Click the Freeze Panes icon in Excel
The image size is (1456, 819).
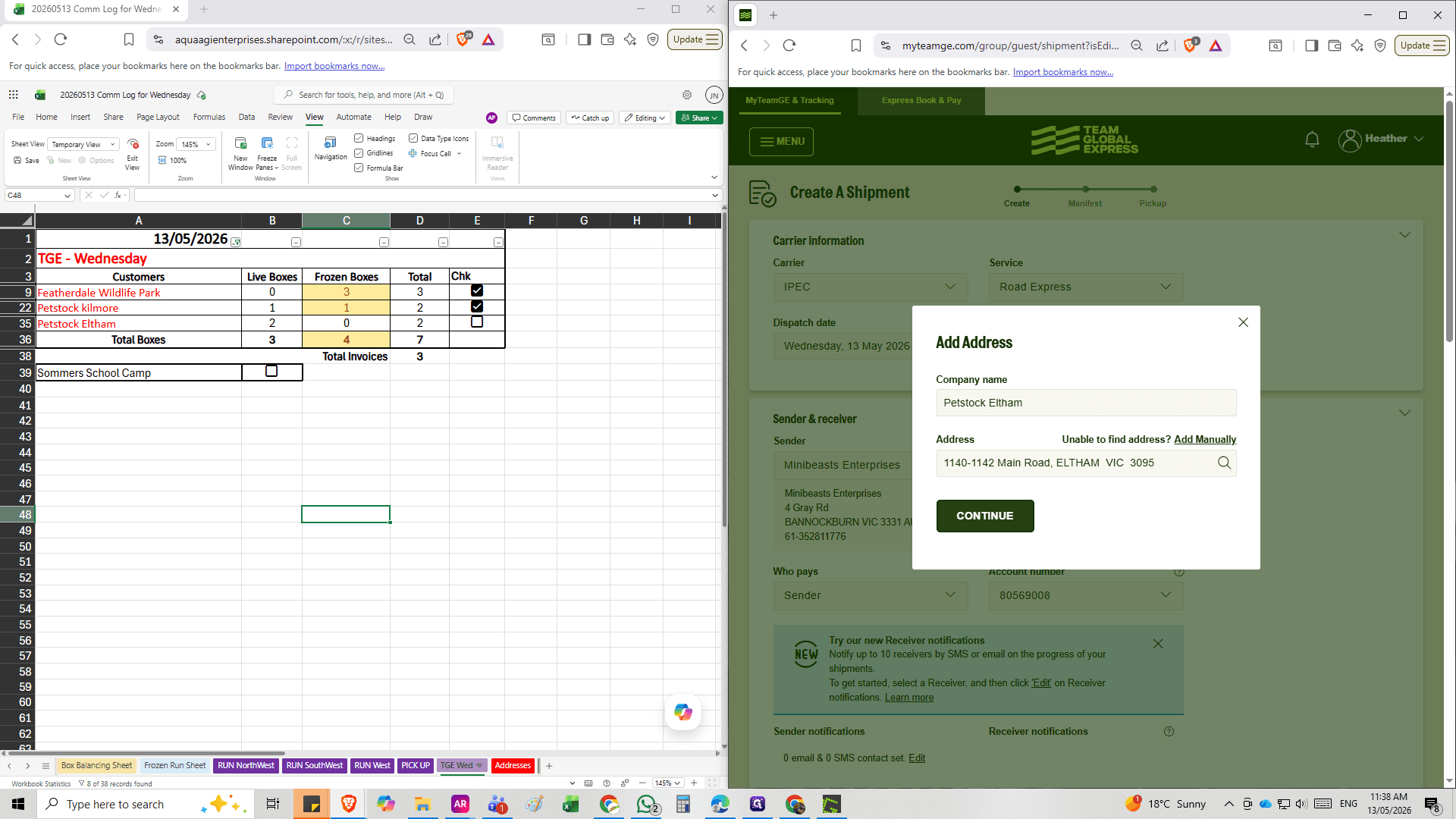click(267, 143)
